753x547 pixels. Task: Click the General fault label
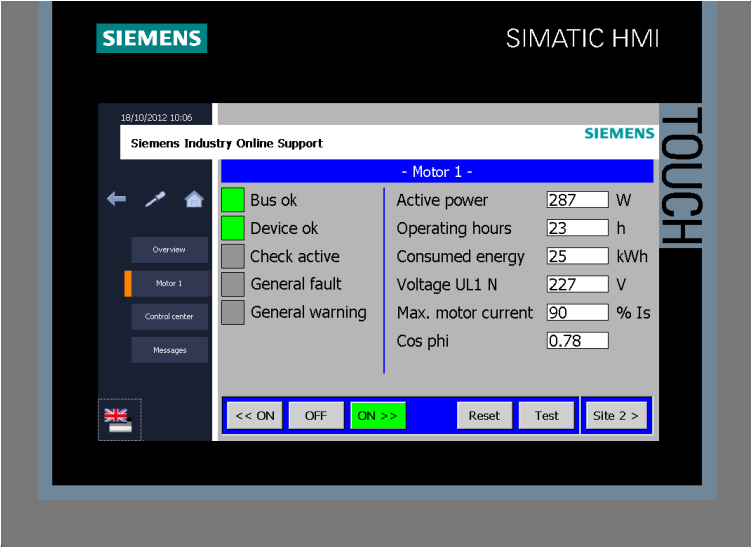point(296,284)
